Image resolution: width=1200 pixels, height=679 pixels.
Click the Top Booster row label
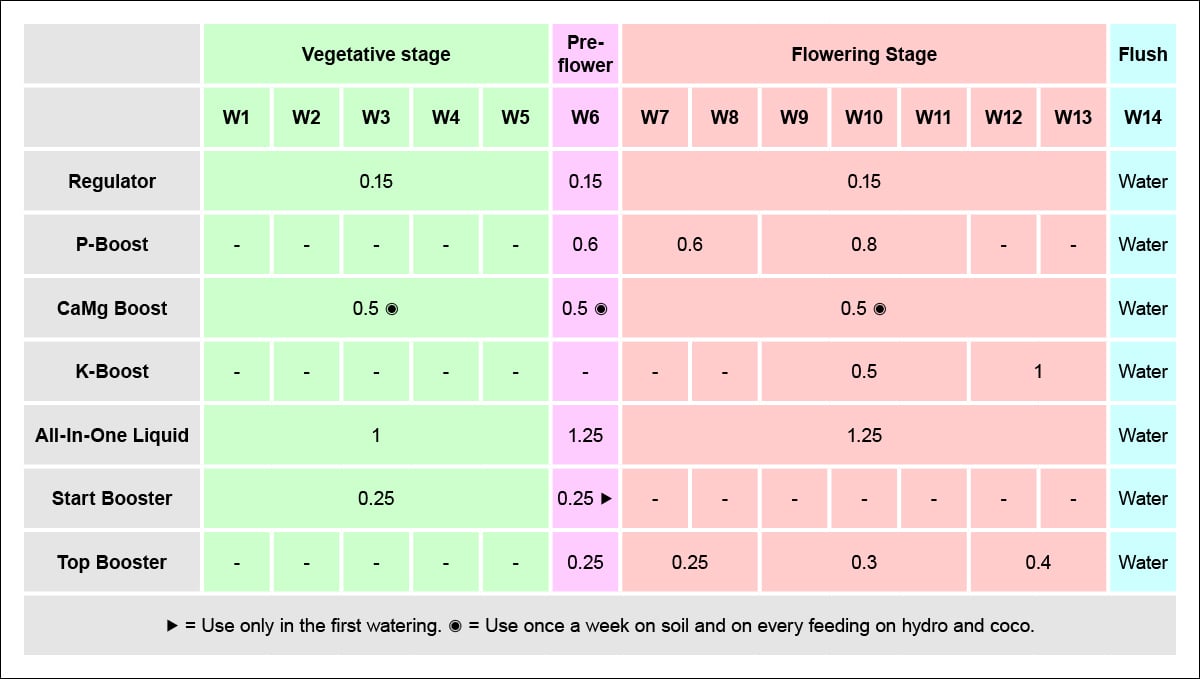(x=112, y=563)
